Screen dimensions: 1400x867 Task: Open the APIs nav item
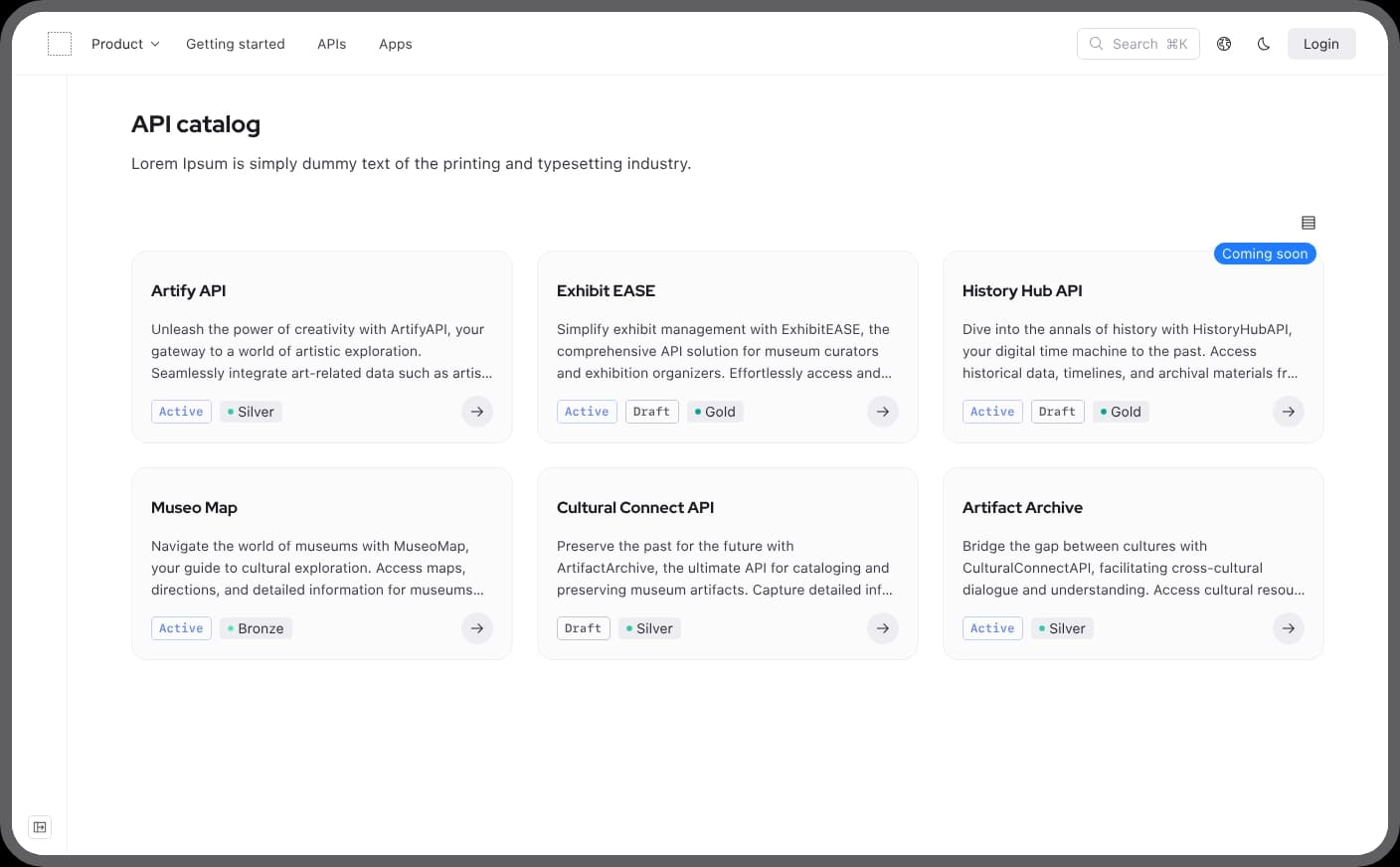pyautogui.click(x=332, y=44)
